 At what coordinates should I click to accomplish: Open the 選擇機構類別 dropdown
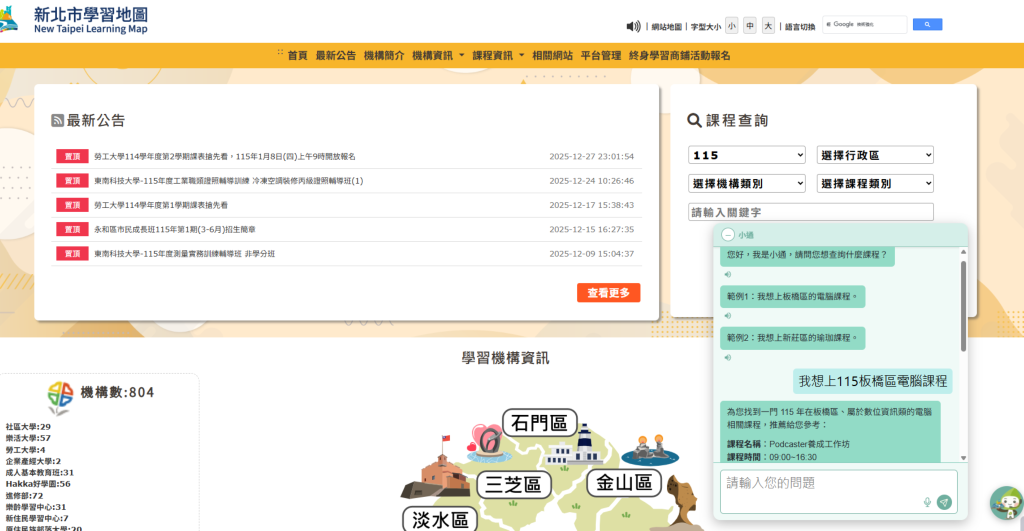point(747,183)
